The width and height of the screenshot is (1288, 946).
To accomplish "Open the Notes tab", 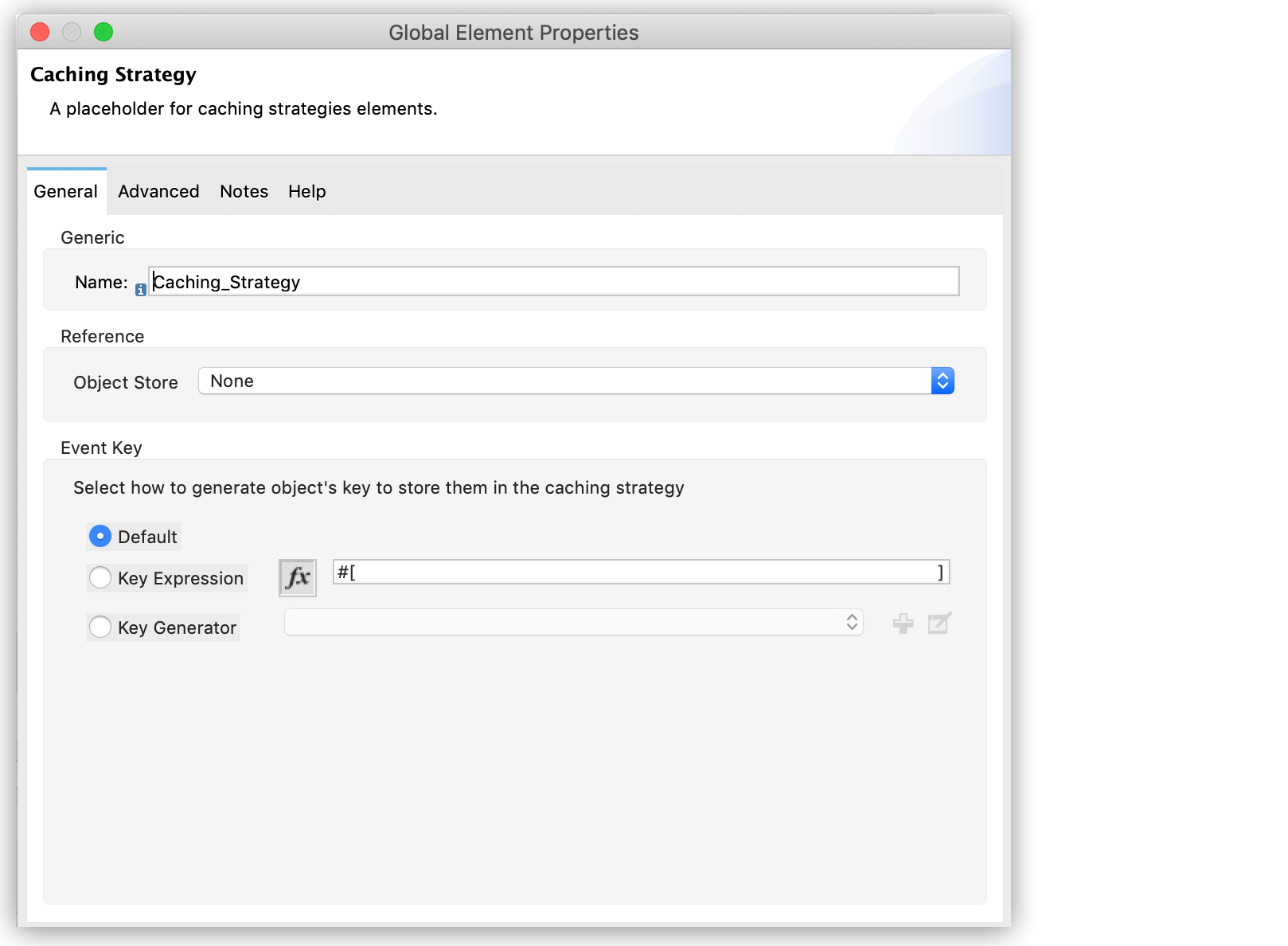I will point(244,191).
